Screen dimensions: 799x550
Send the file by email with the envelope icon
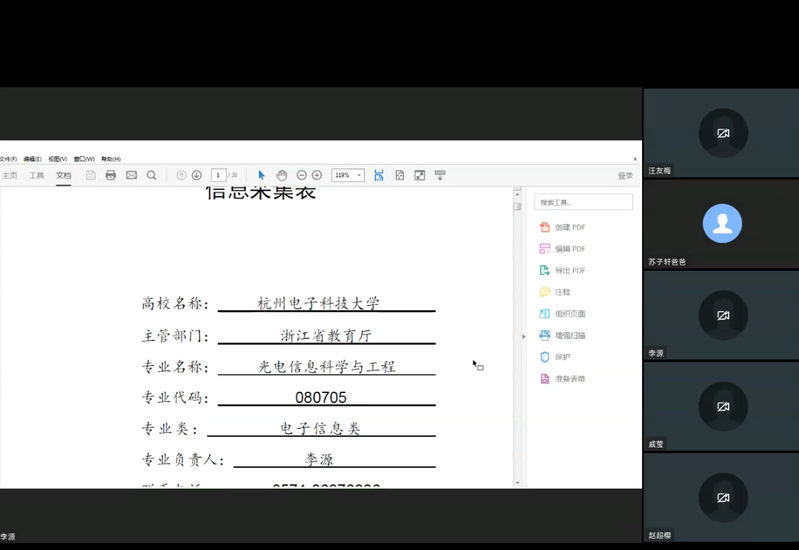pos(131,175)
